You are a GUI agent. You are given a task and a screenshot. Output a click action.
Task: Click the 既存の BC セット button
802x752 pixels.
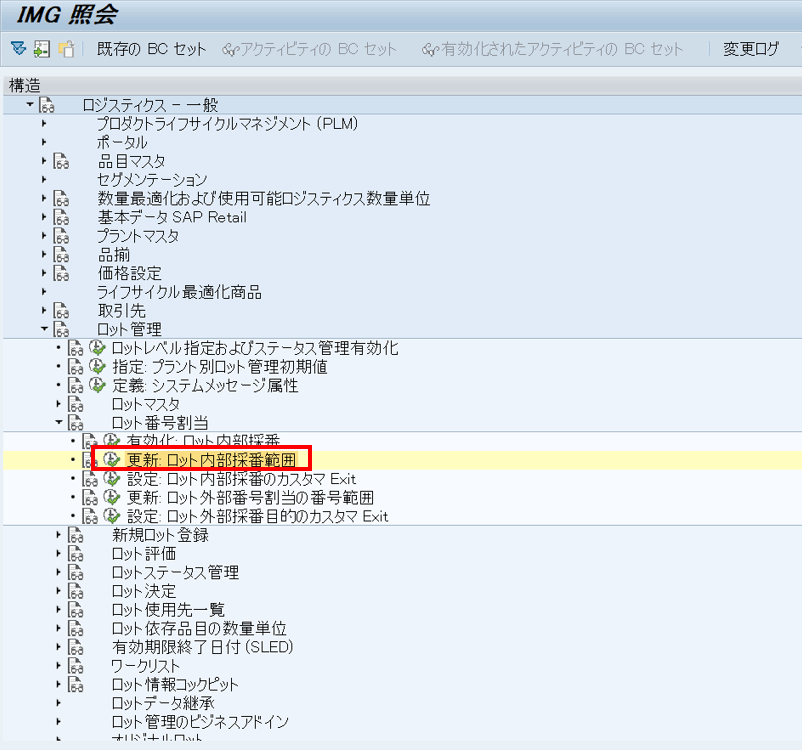click(152, 49)
